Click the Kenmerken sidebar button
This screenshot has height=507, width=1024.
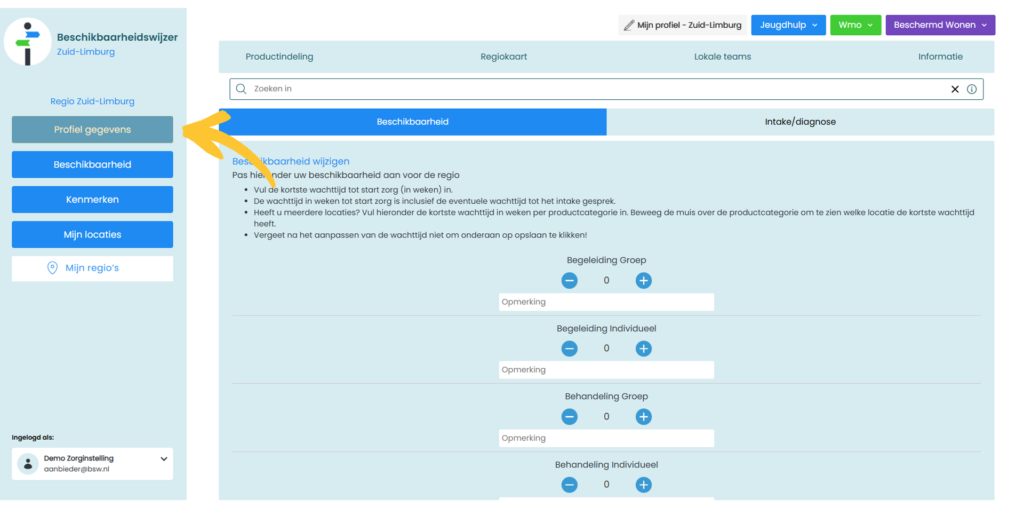[92, 199]
